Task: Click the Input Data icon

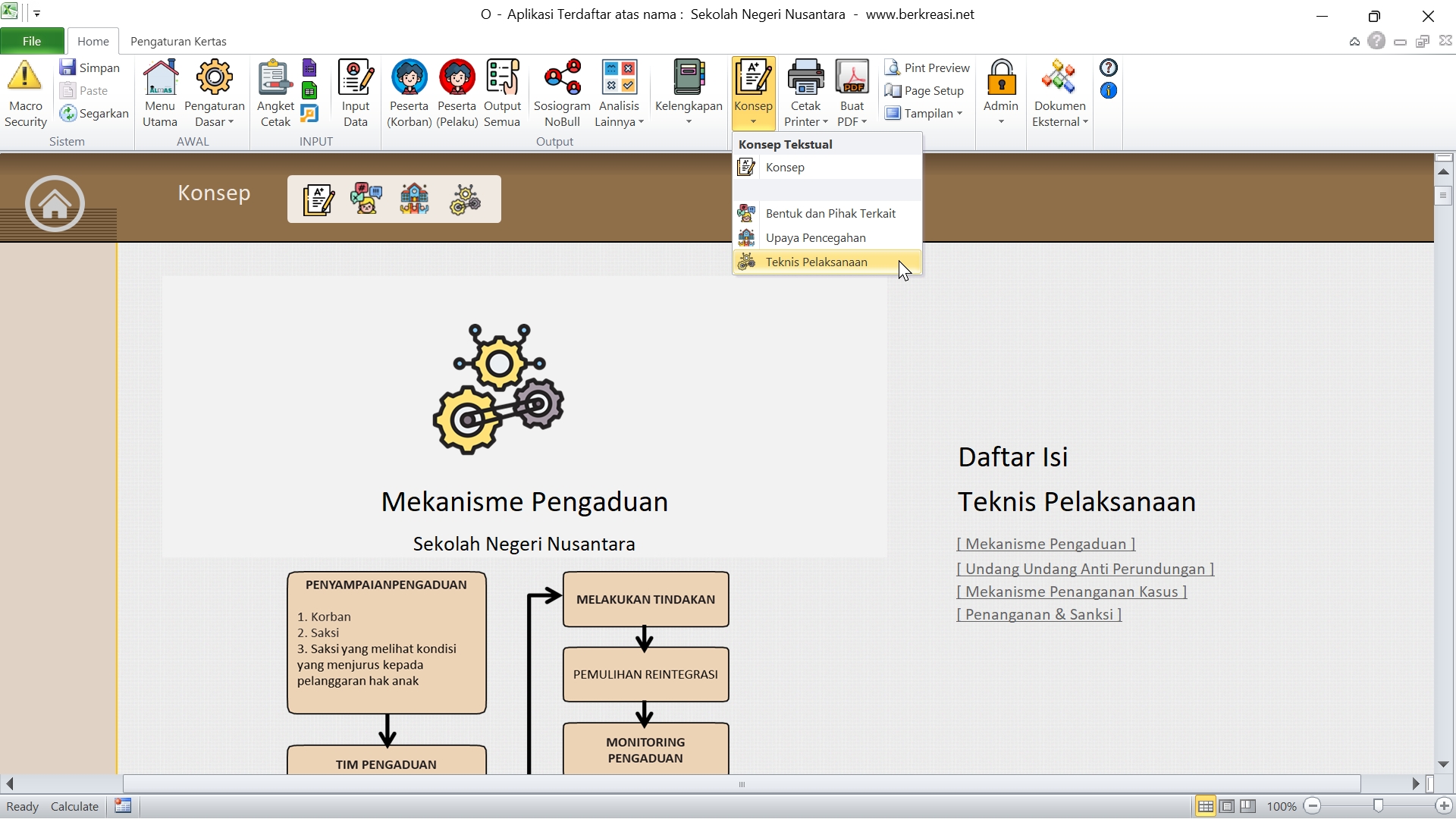Action: [355, 77]
